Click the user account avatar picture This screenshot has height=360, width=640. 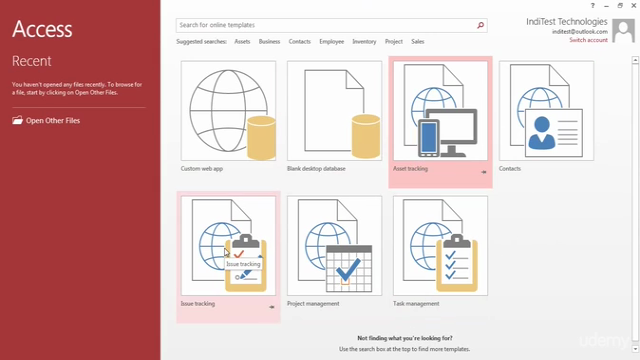coord(624,31)
